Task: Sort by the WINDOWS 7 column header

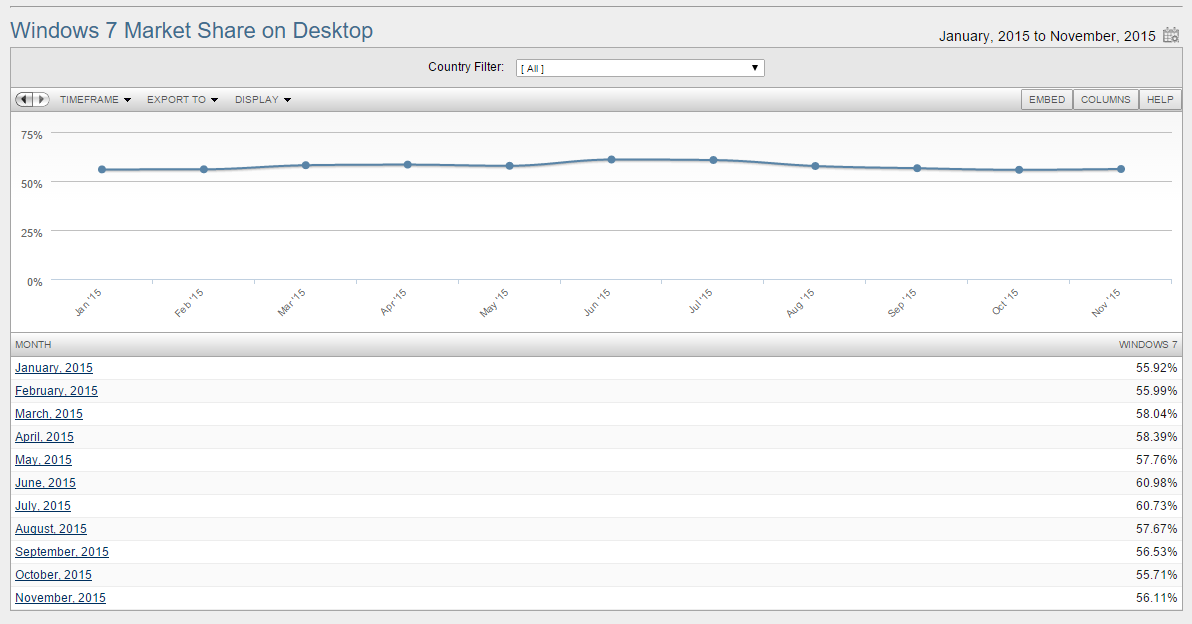Action: [x=1148, y=345]
